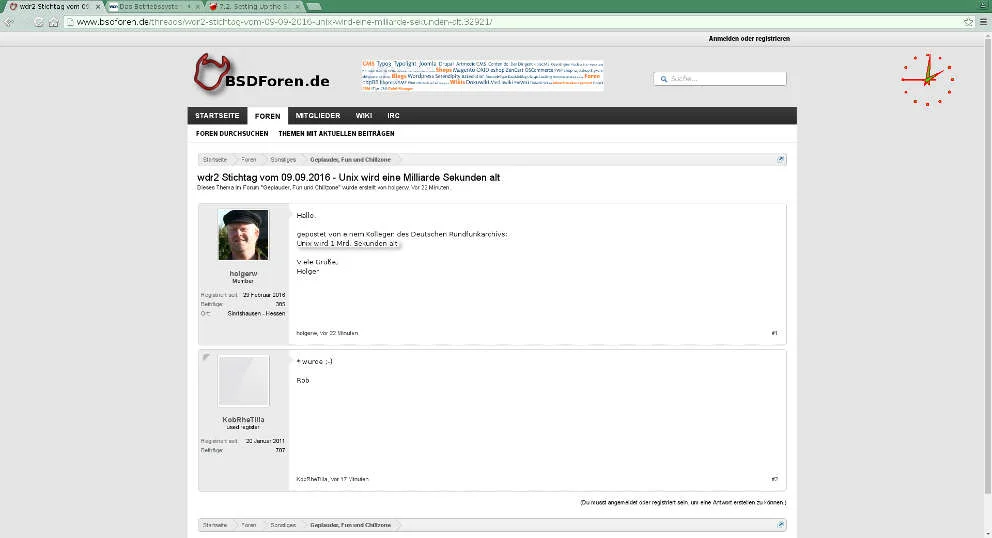The height and width of the screenshot is (538, 992).
Task: Reload the page with the refresh icon
Action: coord(39,22)
